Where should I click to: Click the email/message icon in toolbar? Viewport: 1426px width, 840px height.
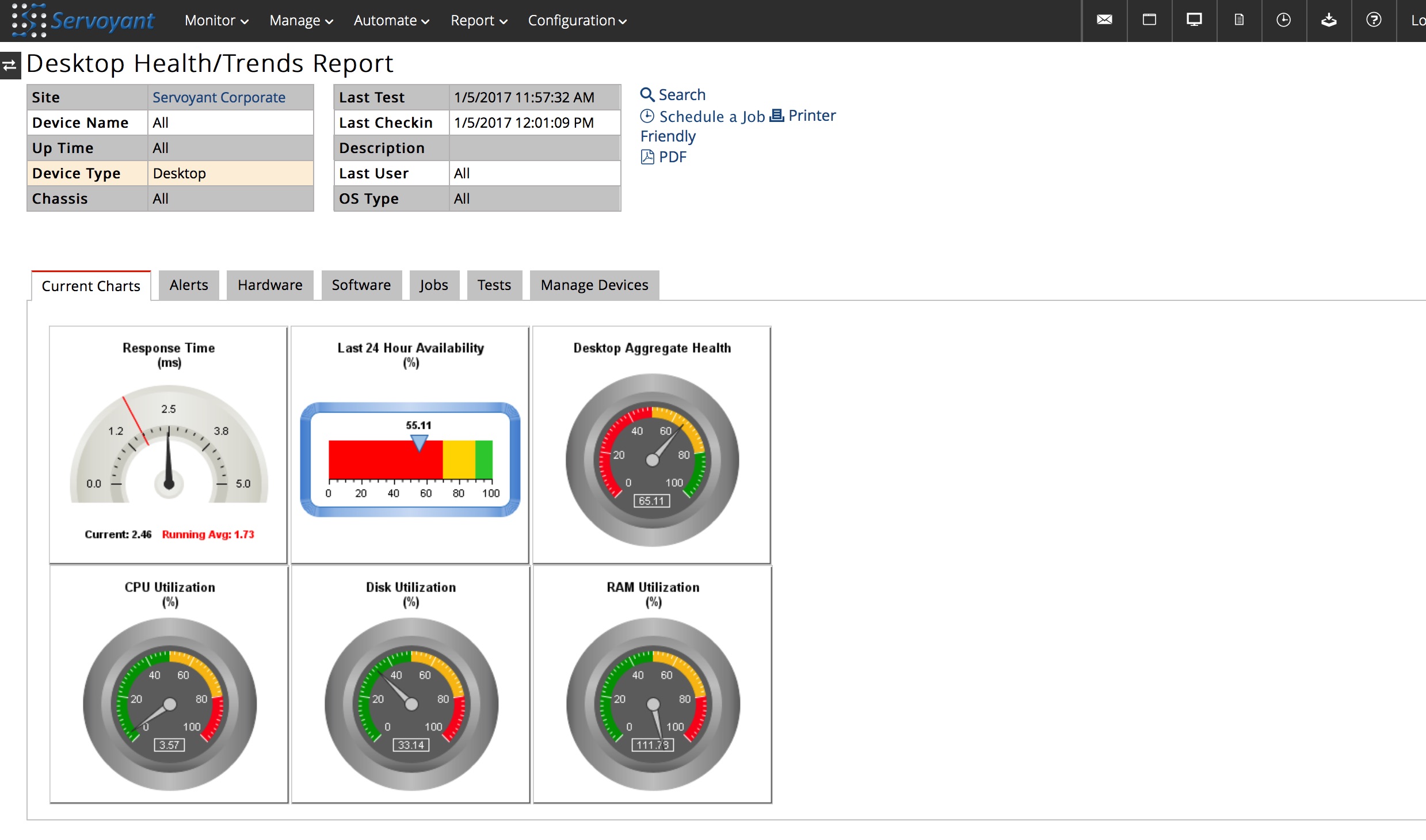[x=1105, y=20]
